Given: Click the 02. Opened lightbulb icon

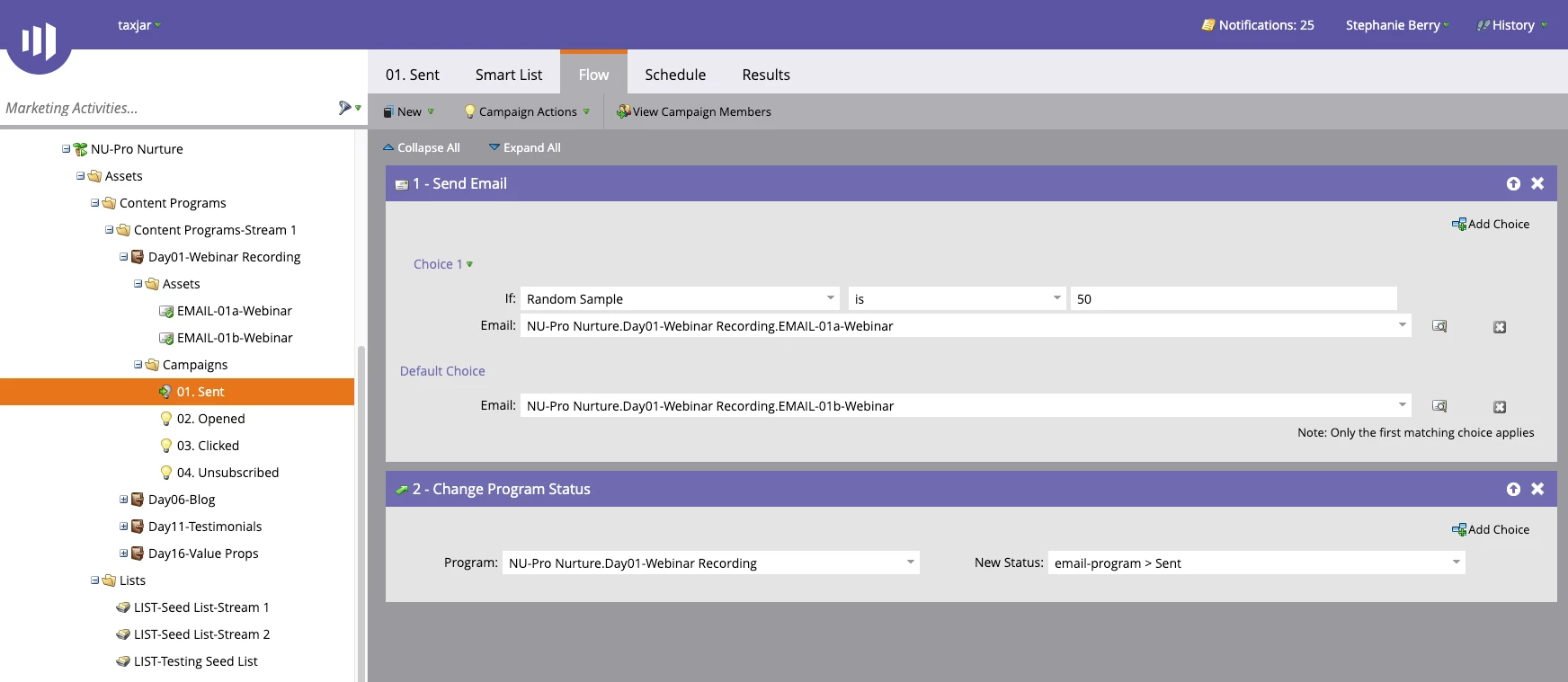Looking at the screenshot, I should point(166,419).
